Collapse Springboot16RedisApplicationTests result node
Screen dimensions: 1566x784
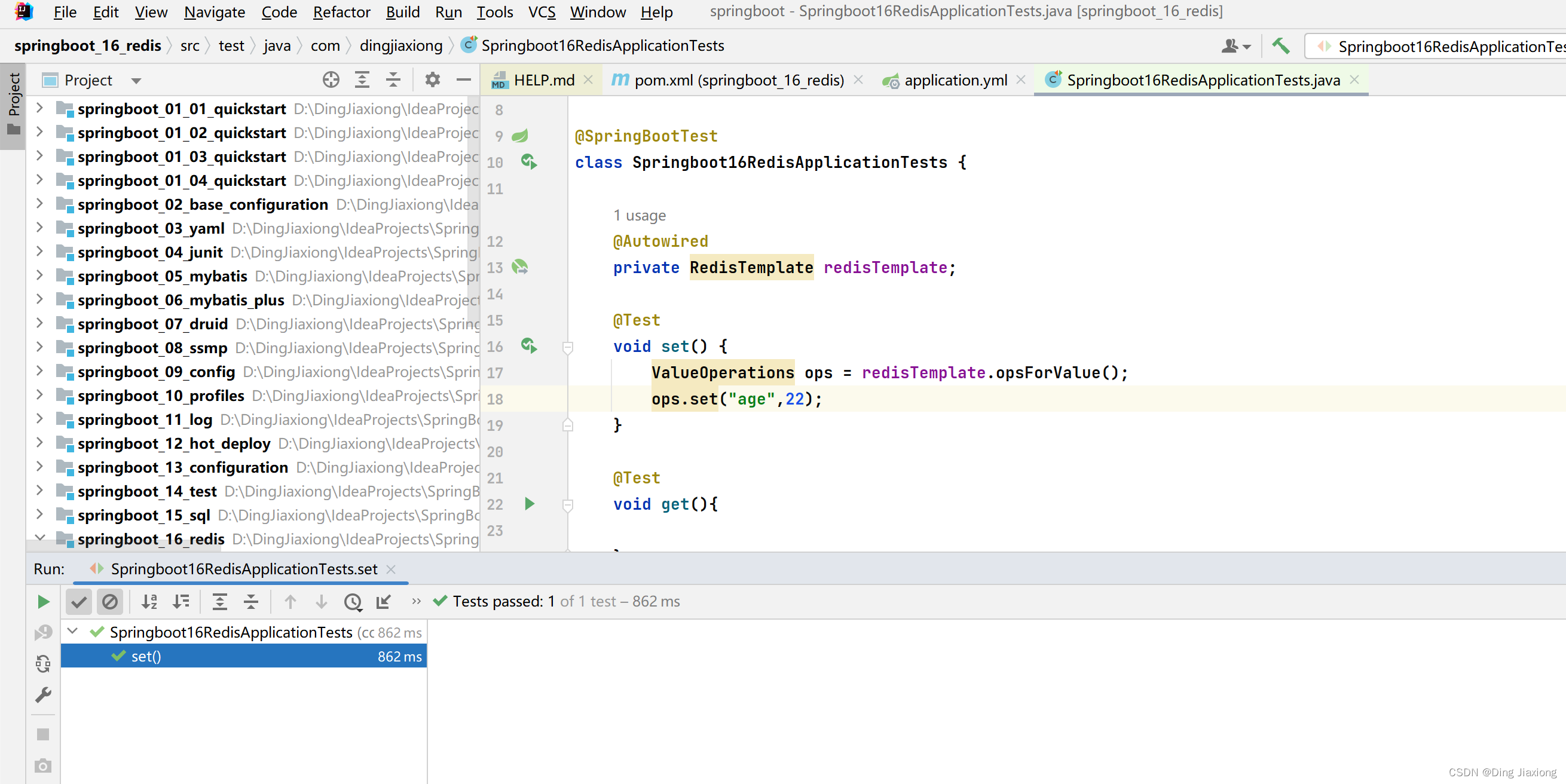(72, 632)
